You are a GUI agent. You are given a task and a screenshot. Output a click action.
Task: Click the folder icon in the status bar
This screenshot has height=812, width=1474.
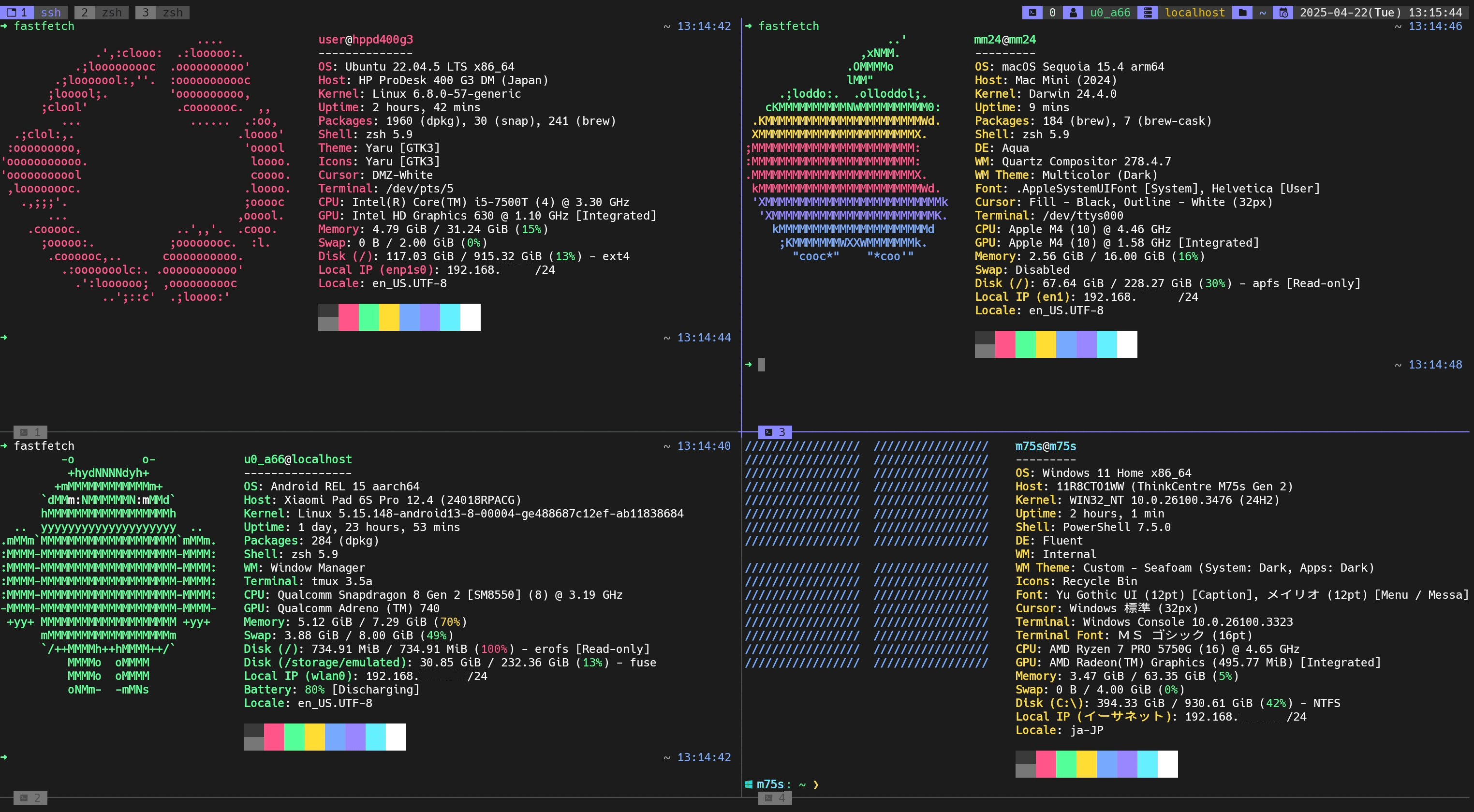click(x=1242, y=12)
